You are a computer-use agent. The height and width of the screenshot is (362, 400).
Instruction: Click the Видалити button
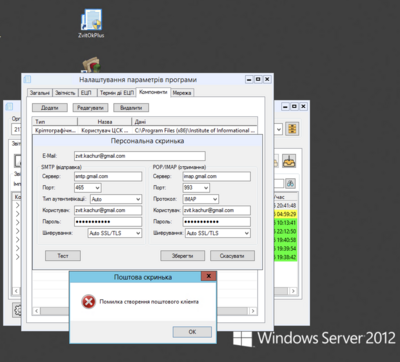pos(131,108)
